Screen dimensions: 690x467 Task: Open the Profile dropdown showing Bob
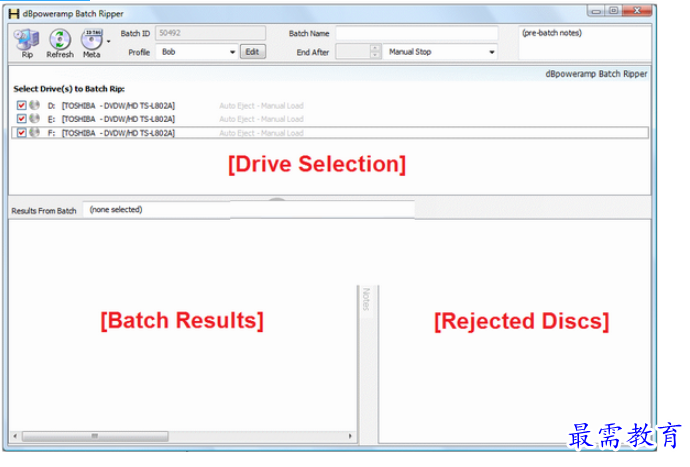click(x=197, y=52)
